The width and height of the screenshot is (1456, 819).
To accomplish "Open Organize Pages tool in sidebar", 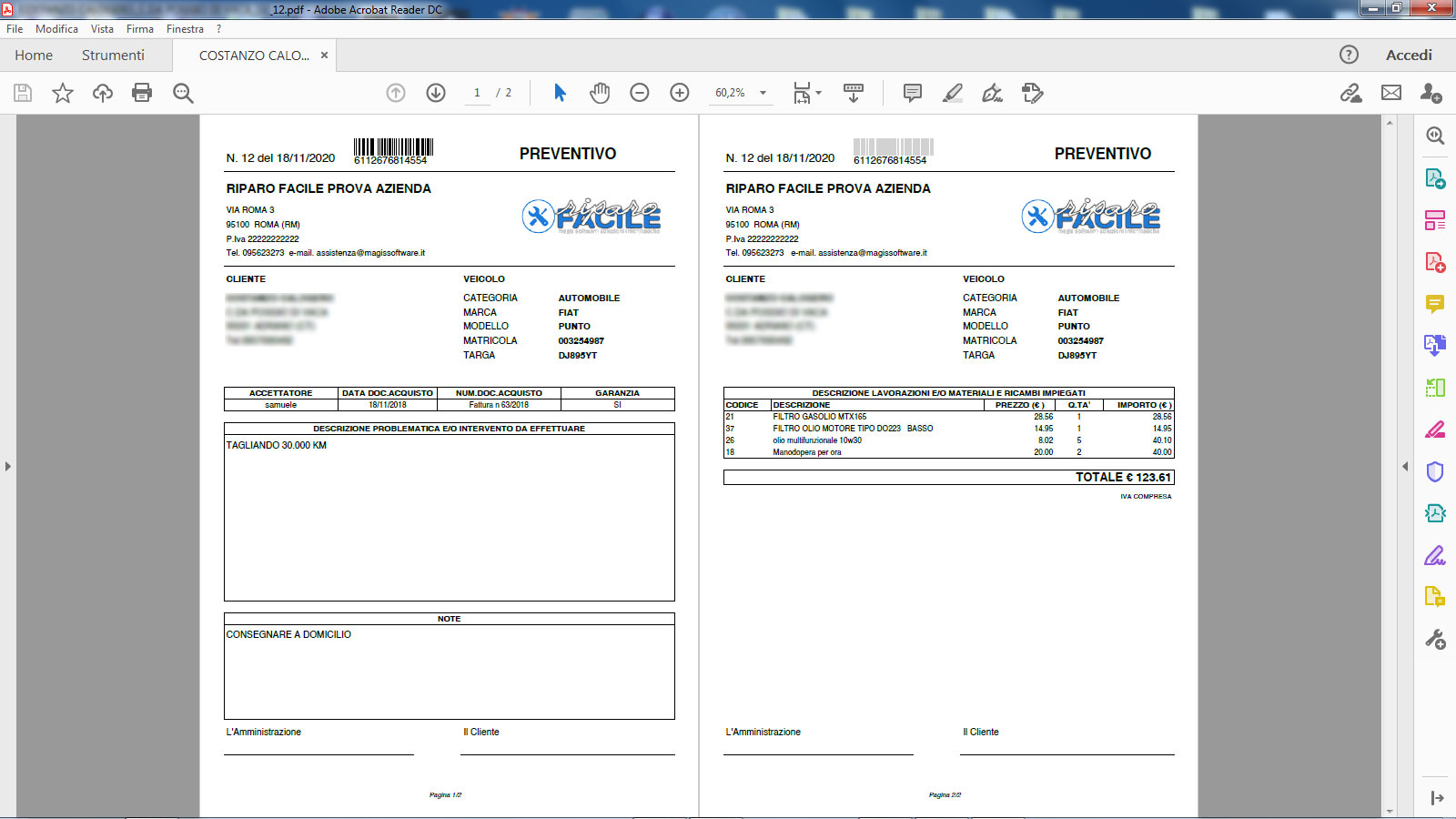I will click(x=1435, y=220).
